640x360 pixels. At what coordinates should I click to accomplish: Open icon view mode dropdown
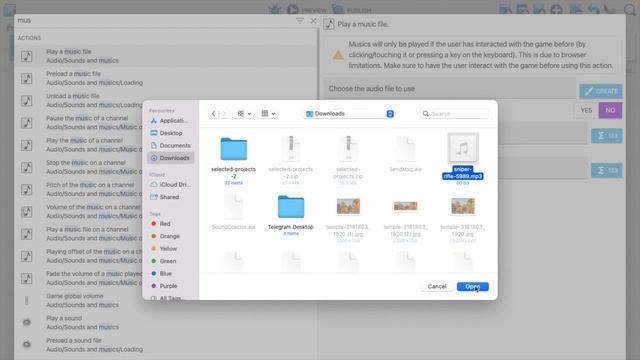coord(244,114)
